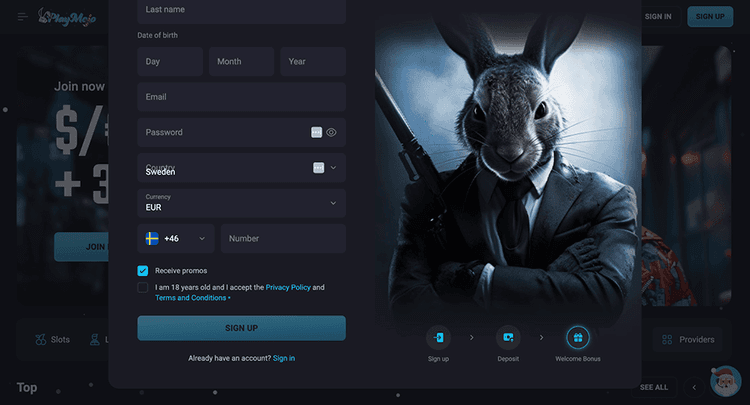
Task: Open the +46 phone code dropdown
Action: click(176, 238)
